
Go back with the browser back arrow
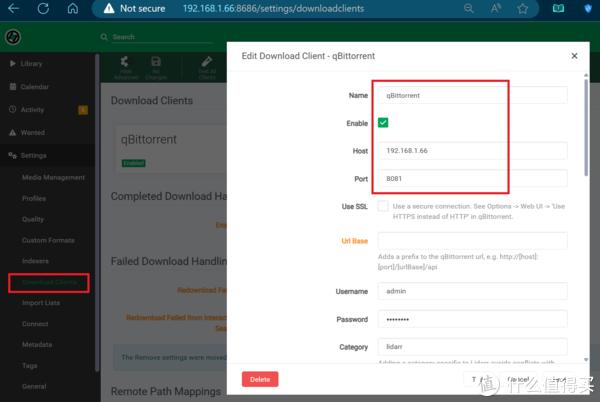pos(13,8)
